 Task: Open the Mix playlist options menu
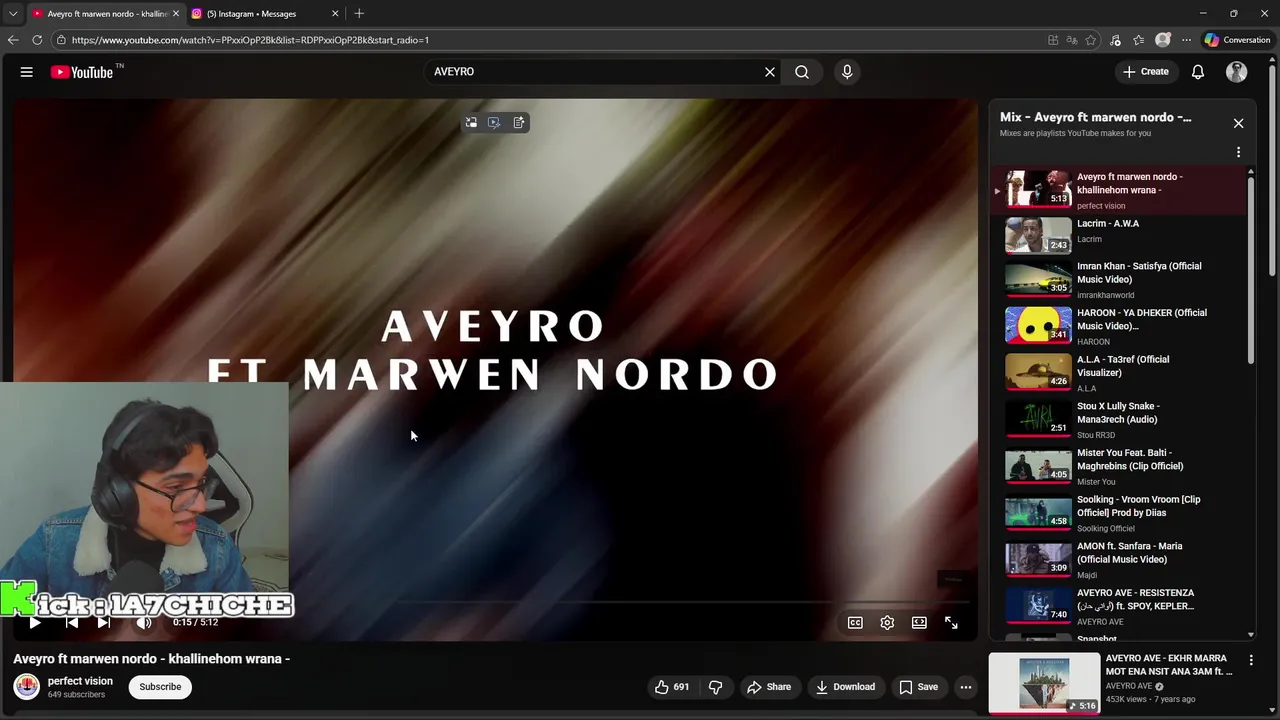point(1238,152)
